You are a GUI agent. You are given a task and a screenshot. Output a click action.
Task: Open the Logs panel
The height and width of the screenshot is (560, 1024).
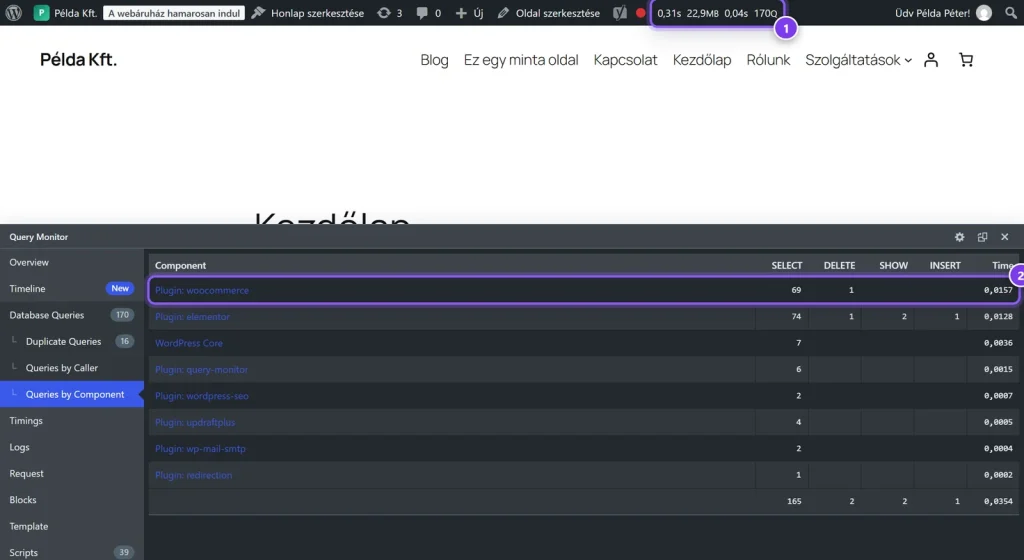(72, 447)
